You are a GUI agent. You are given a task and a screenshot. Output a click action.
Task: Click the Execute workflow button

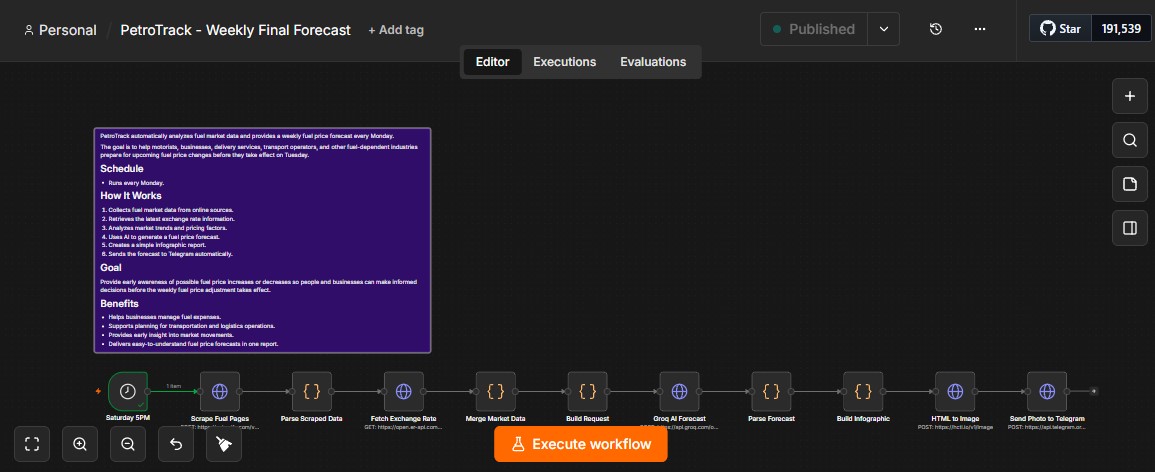pos(580,444)
